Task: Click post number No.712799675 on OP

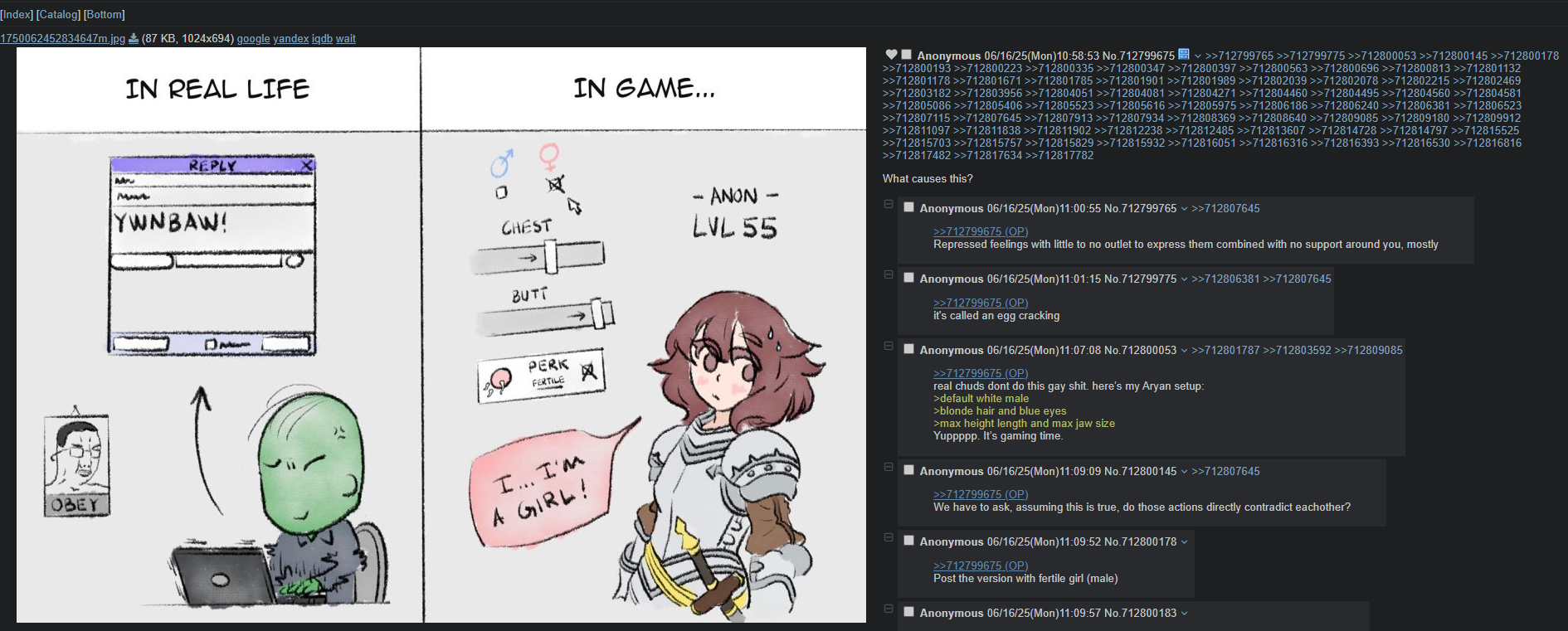Action: point(1138,56)
